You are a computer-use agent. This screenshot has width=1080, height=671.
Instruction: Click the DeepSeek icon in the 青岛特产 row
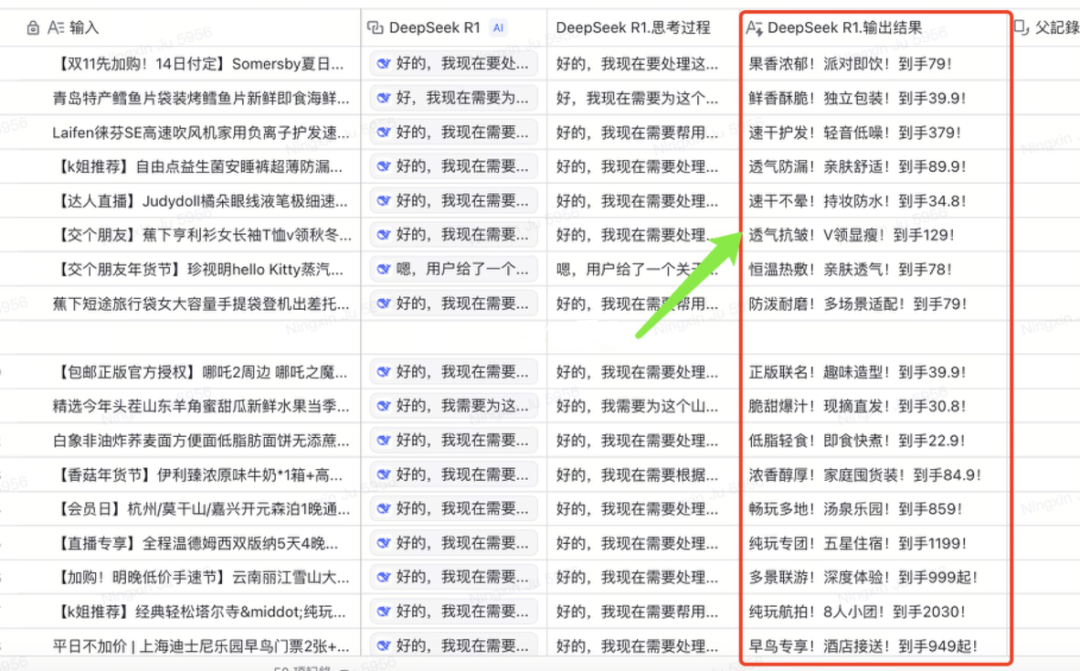tap(382, 98)
